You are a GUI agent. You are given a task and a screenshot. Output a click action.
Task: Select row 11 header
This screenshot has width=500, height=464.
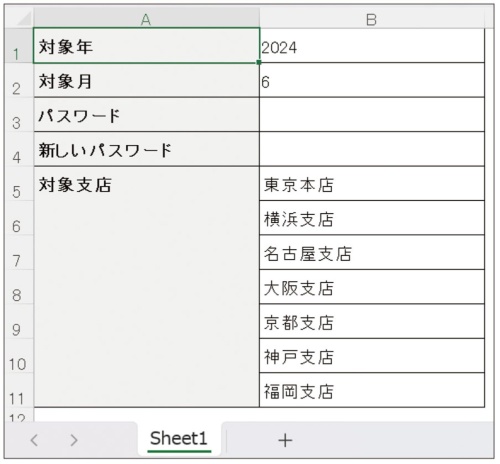click(19, 390)
